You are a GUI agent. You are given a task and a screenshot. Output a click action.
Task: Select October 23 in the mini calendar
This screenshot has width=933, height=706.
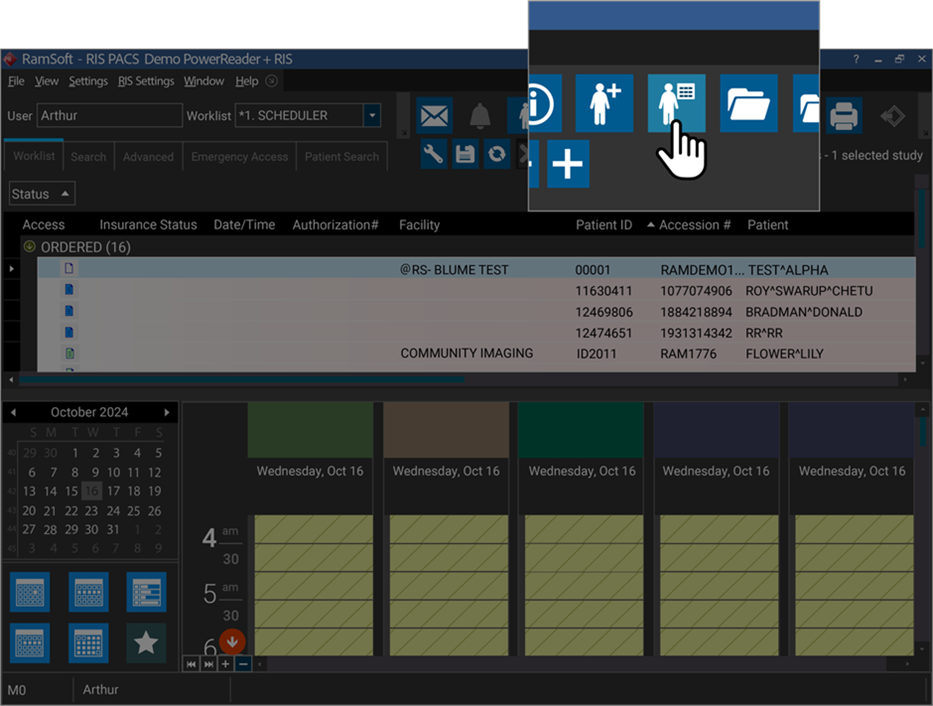point(91,510)
